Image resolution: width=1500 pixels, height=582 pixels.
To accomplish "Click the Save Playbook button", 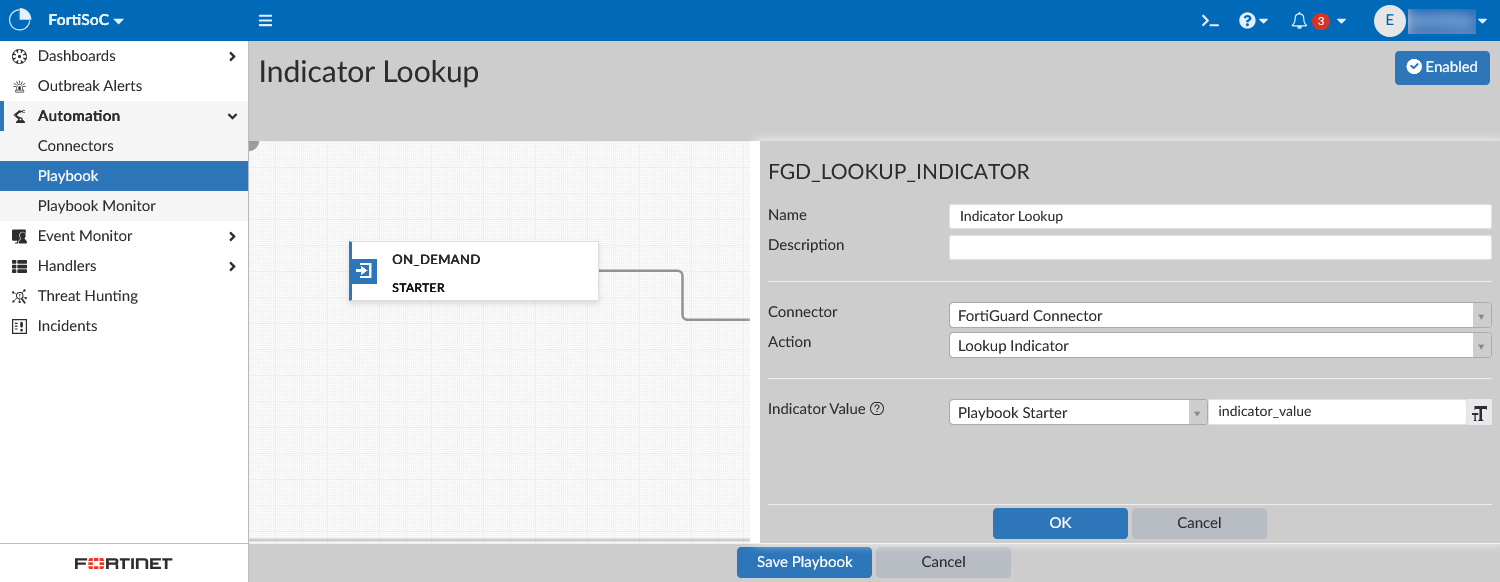I will (x=804, y=562).
